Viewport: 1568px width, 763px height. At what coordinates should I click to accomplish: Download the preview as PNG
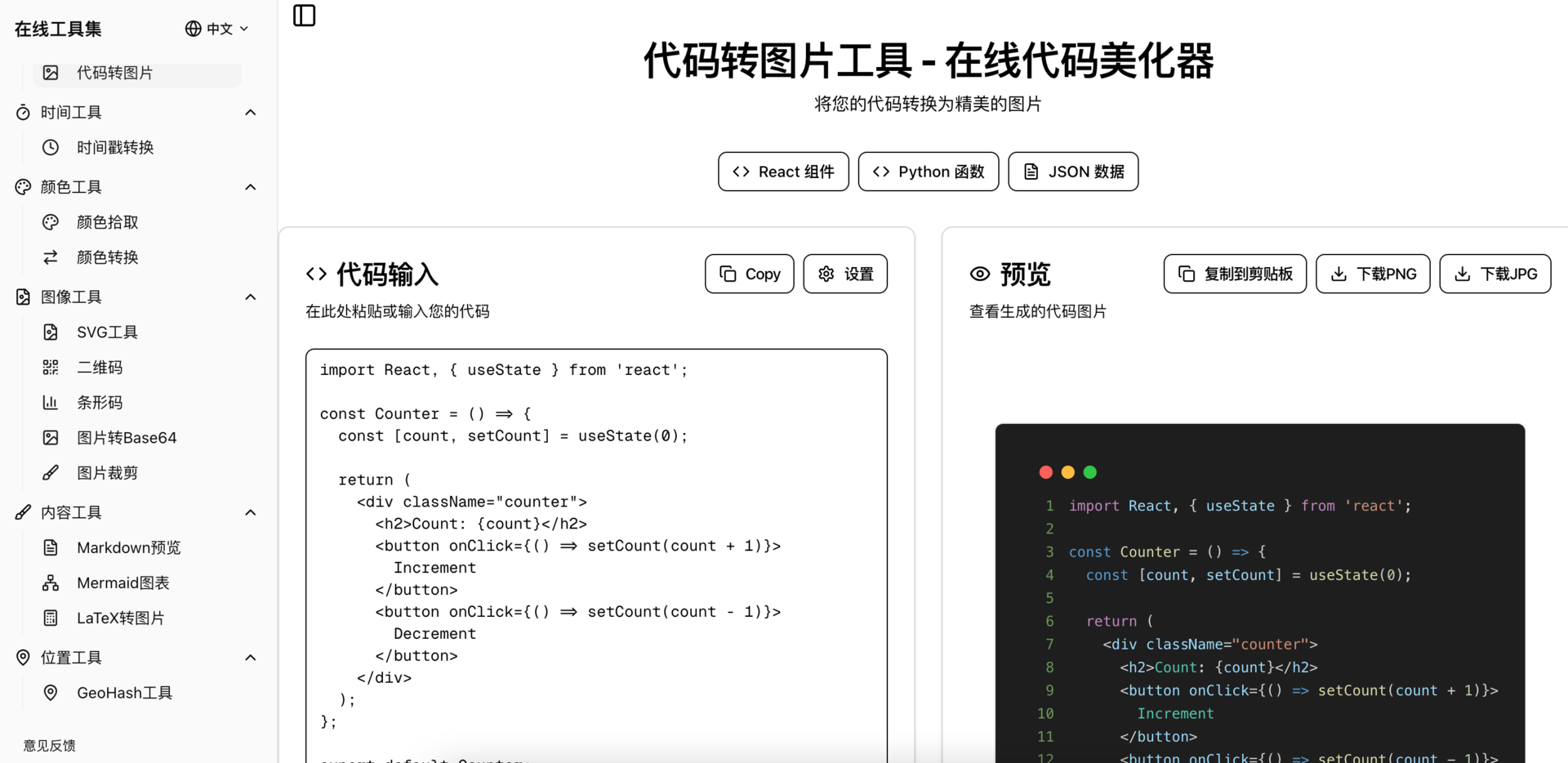tap(1372, 274)
